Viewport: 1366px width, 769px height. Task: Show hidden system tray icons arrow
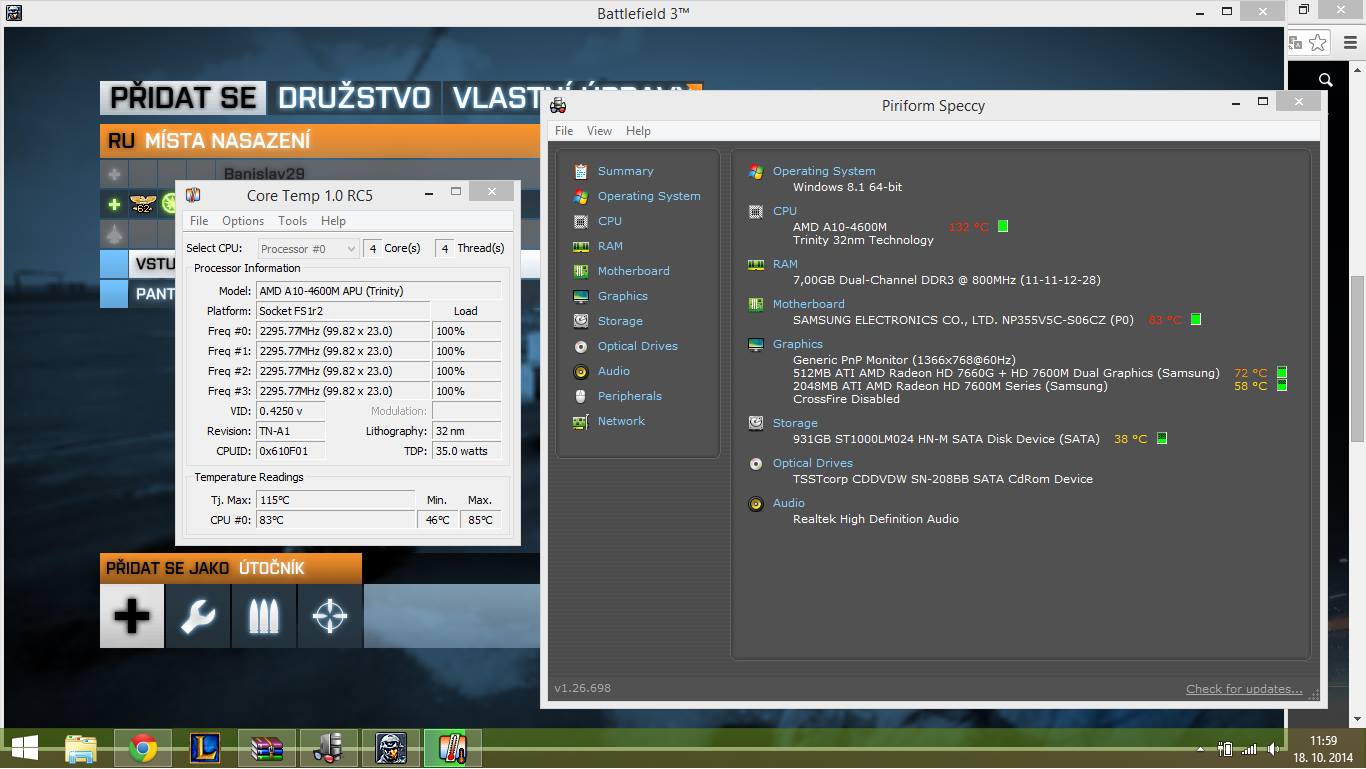1200,749
